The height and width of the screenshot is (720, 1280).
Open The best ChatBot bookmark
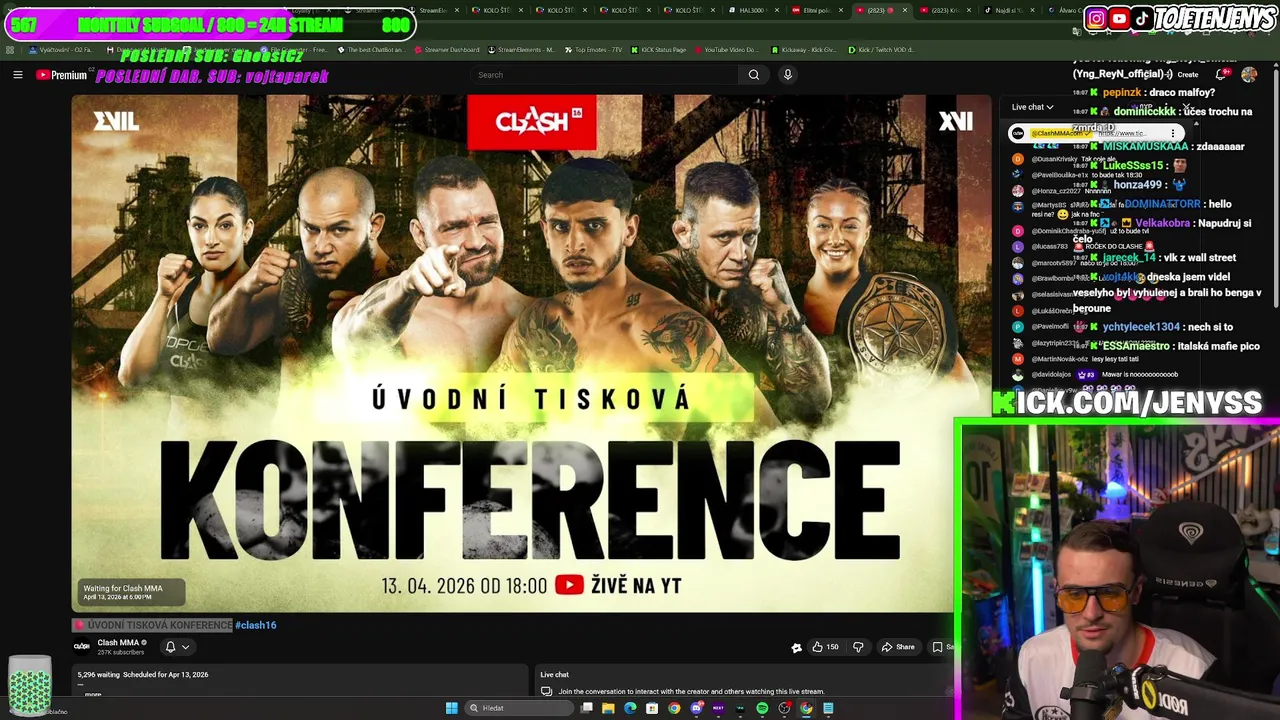coord(371,50)
